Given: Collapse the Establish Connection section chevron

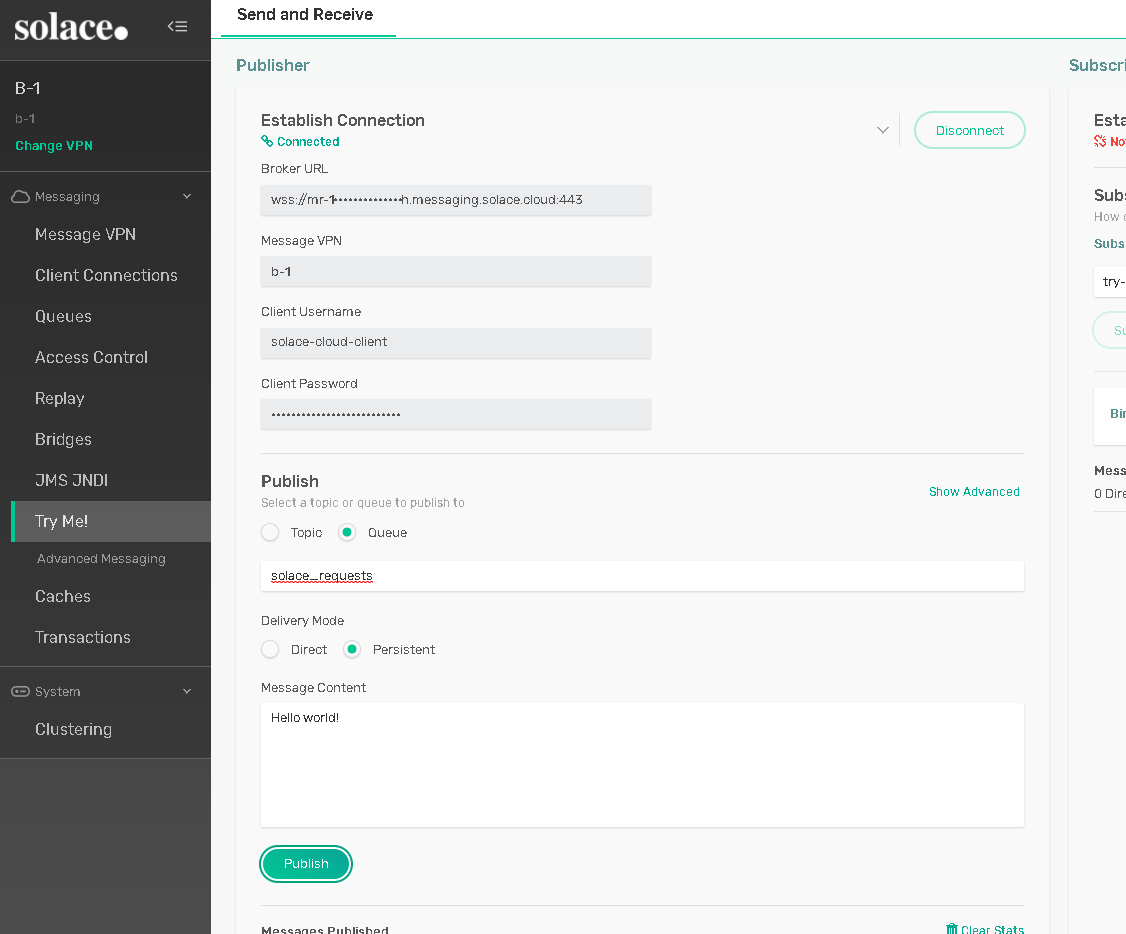Looking at the screenshot, I should tap(882, 130).
